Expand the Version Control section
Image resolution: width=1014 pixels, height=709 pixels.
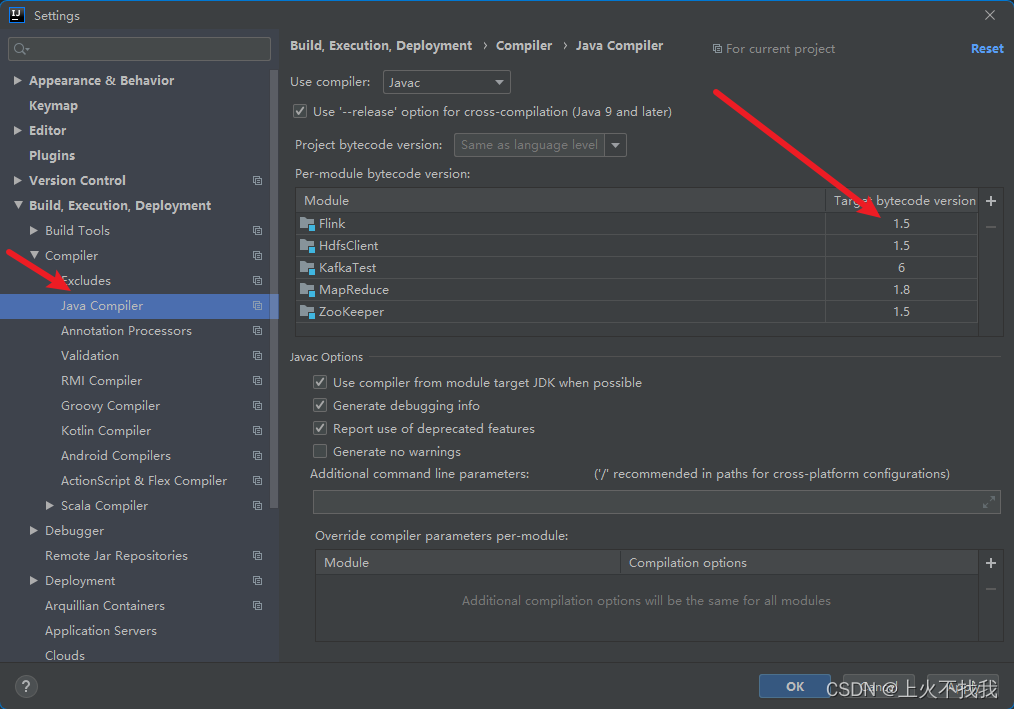[18, 180]
